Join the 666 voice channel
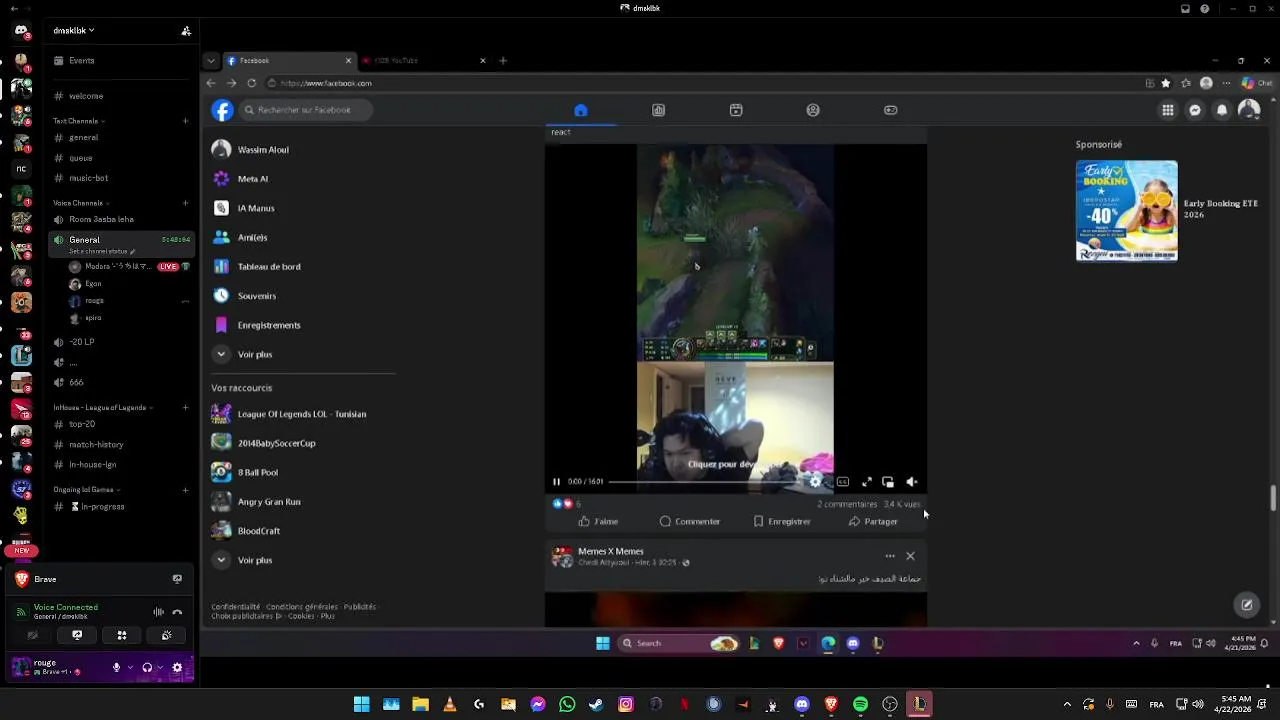Screen dimensions: 1280x720 tap(76, 382)
